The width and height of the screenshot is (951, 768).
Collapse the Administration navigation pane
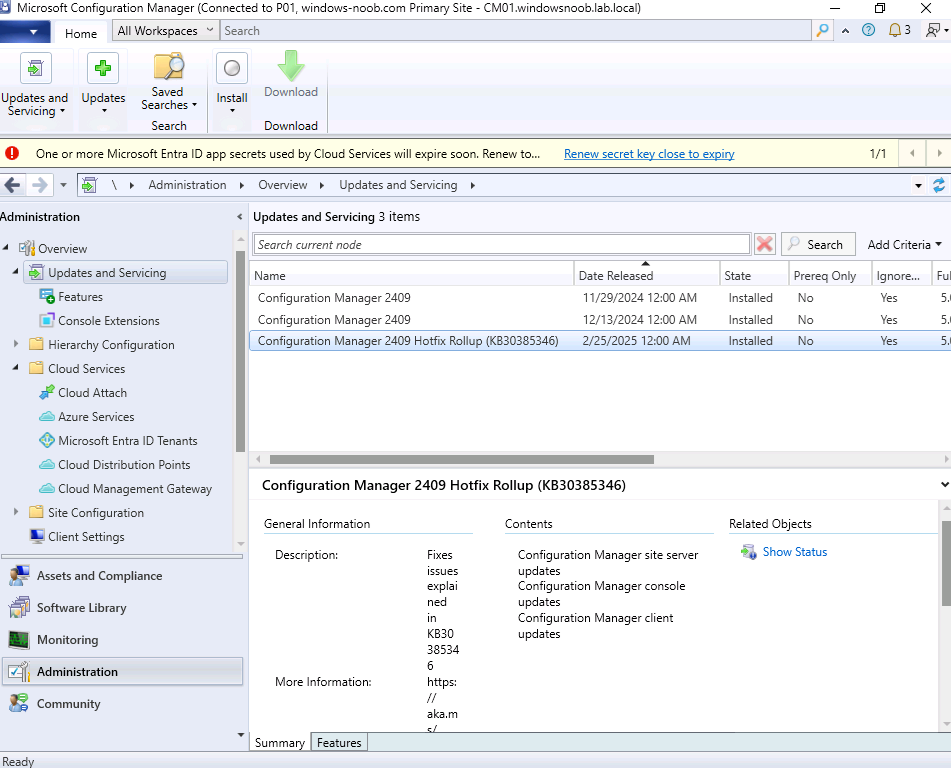pyautogui.click(x=240, y=217)
